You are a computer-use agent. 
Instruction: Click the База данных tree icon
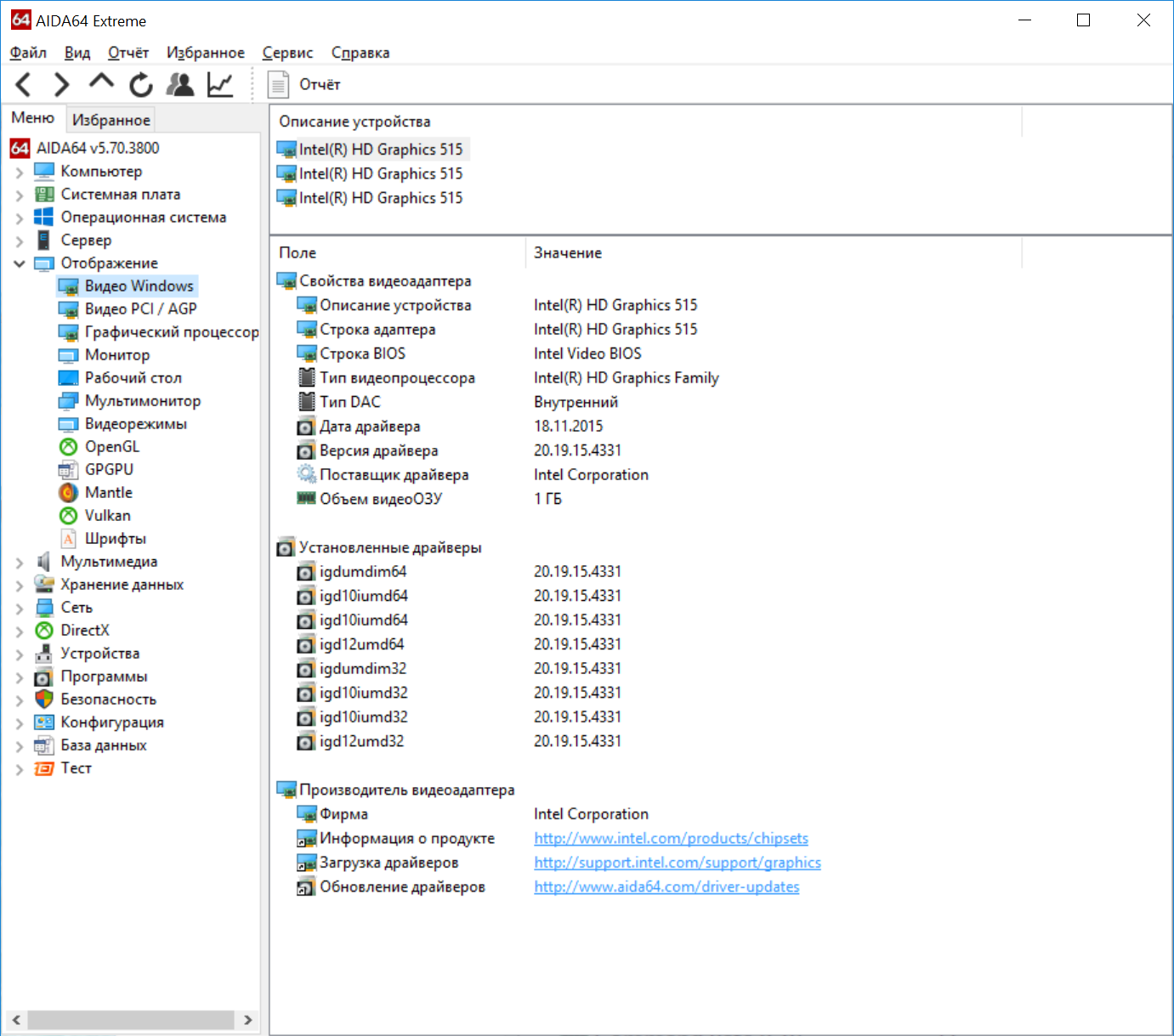point(44,745)
